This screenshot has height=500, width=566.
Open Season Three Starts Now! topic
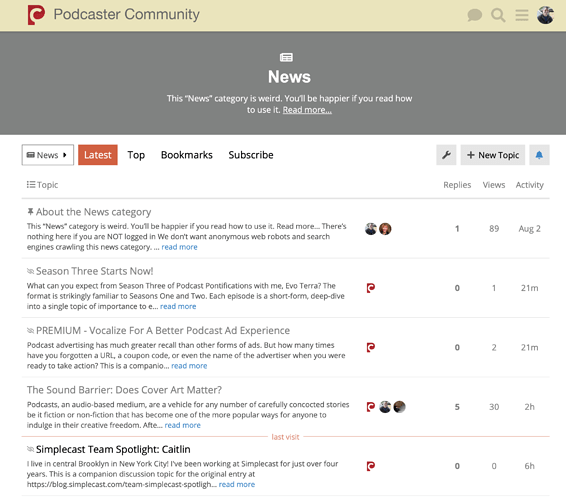click(x=95, y=271)
